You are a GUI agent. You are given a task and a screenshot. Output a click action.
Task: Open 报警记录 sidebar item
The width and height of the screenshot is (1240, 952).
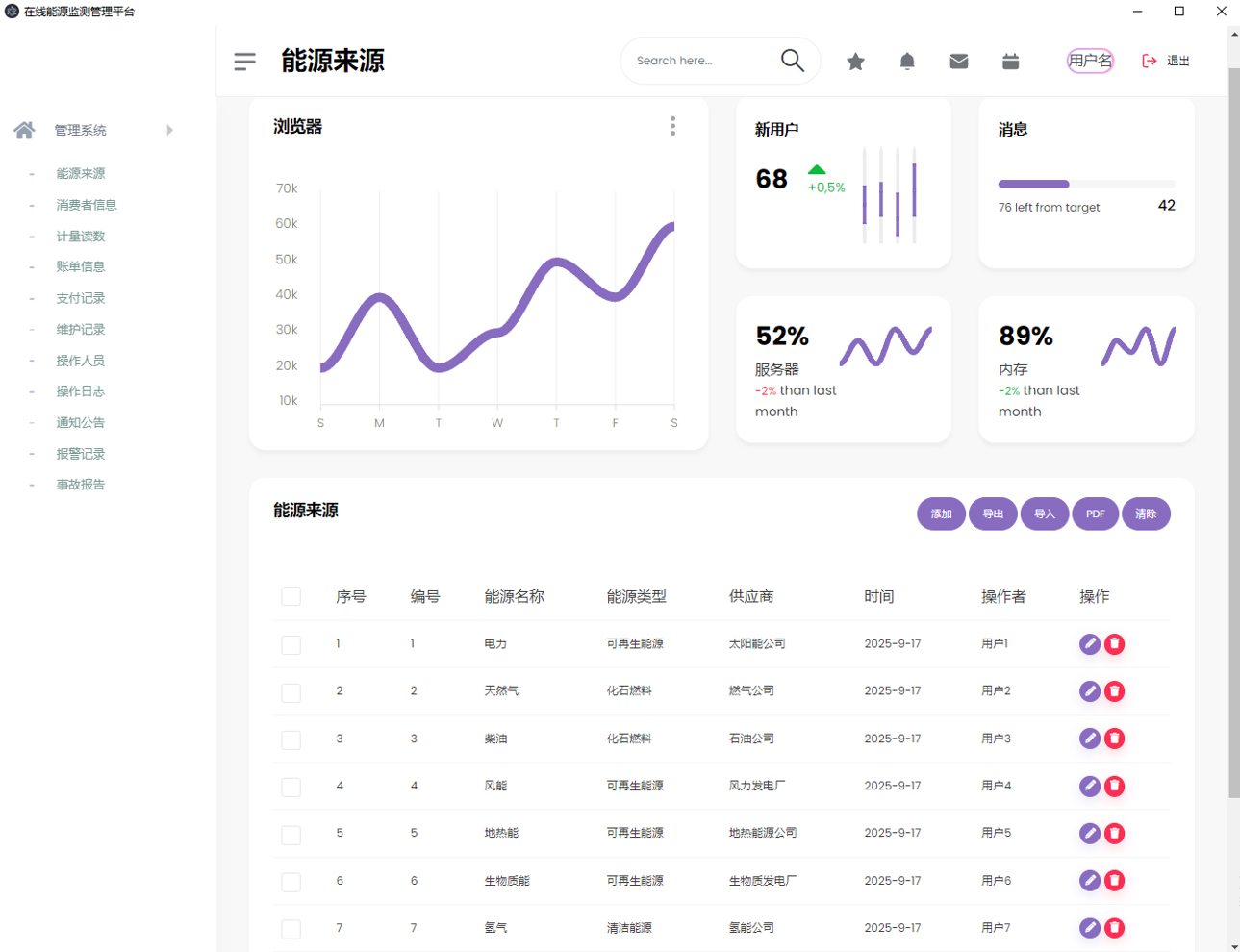[x=80, y=454]
